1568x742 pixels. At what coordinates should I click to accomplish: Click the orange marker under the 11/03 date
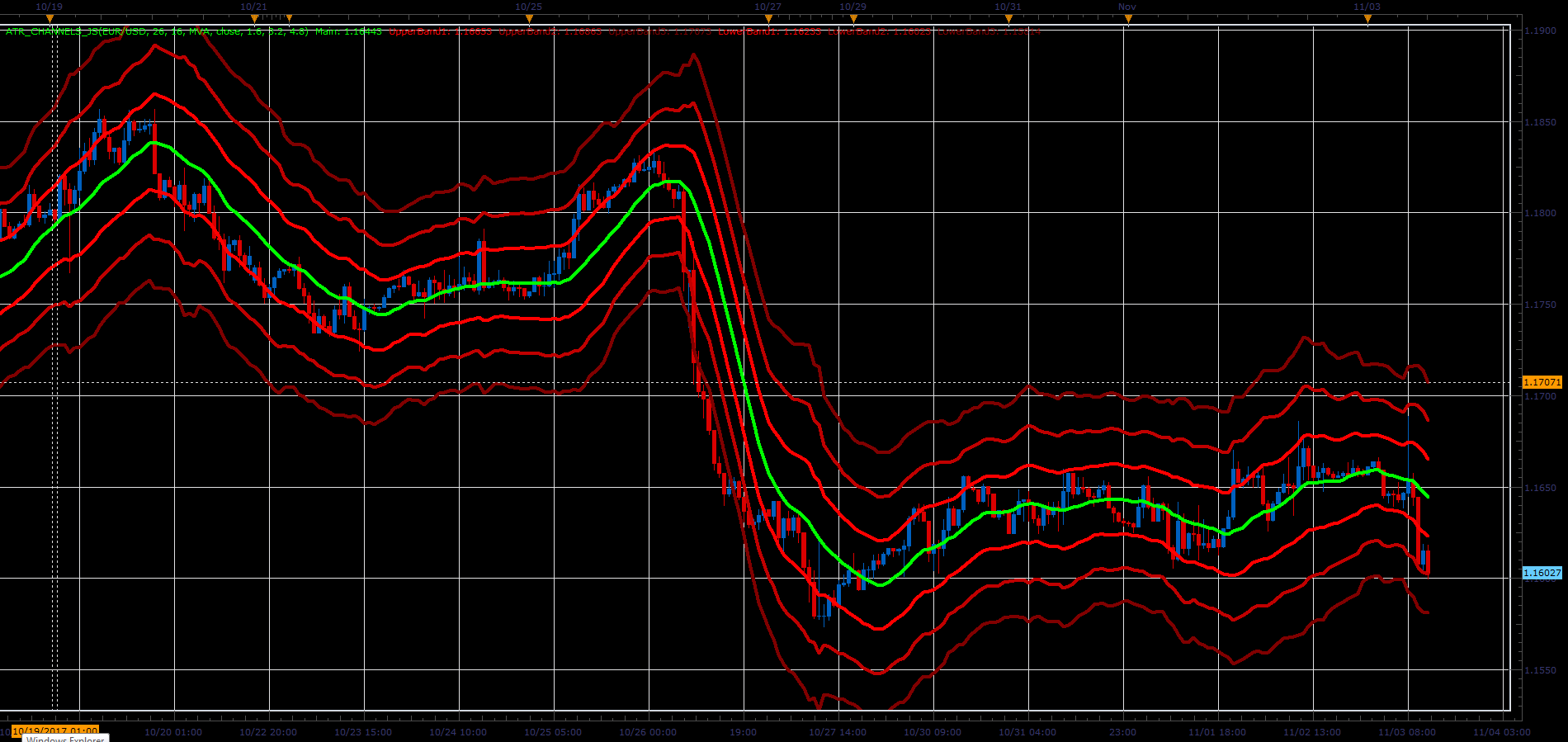coord(1367,18)
